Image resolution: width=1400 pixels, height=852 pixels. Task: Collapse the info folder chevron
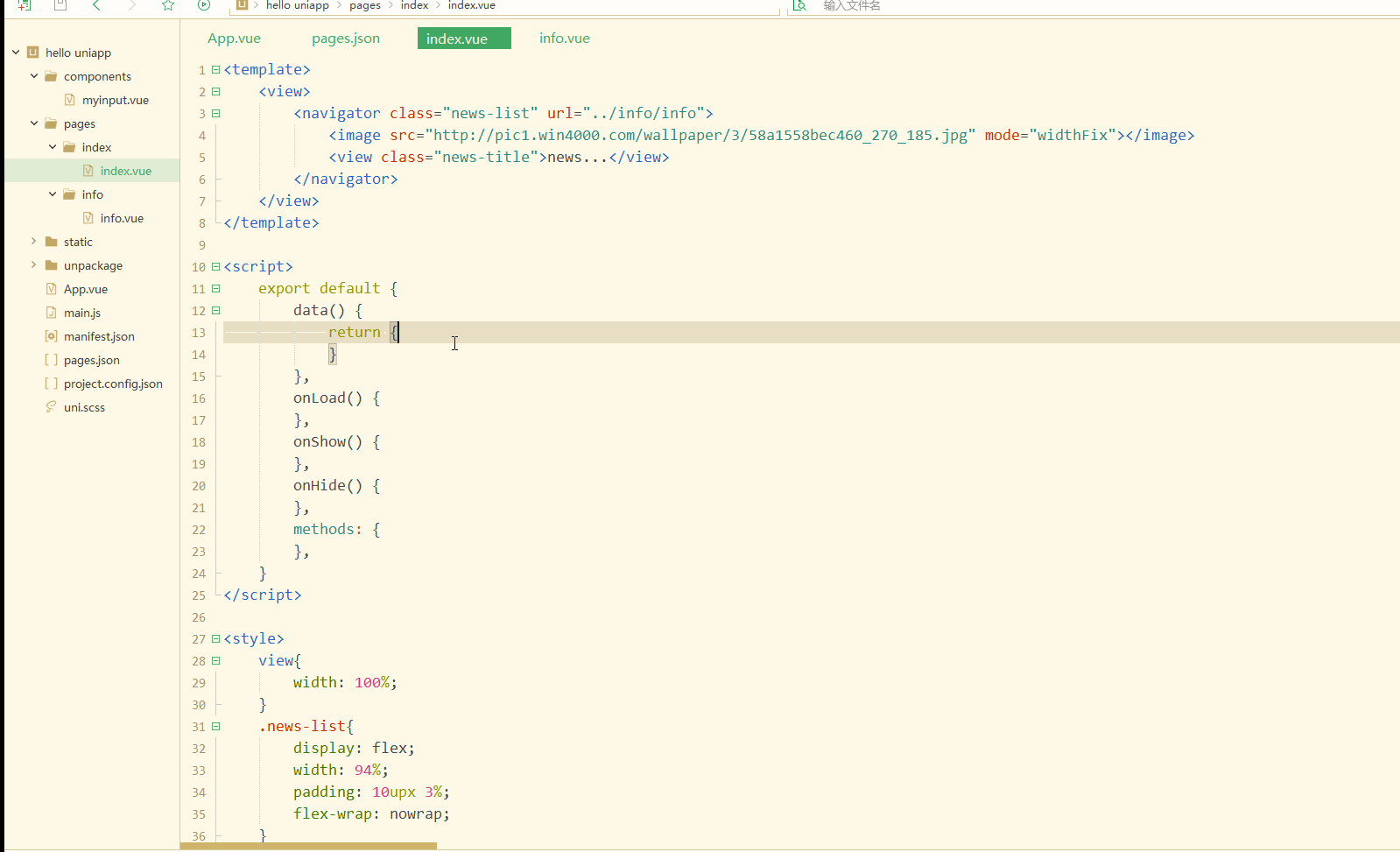(53, 194)
